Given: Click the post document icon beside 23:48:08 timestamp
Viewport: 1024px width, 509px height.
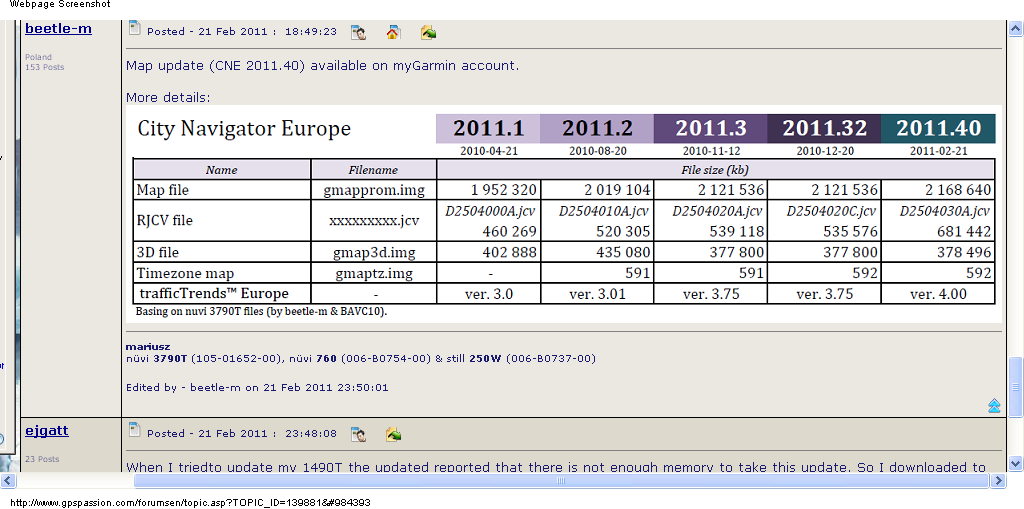Looking at the screenshot, I should 134,431.
